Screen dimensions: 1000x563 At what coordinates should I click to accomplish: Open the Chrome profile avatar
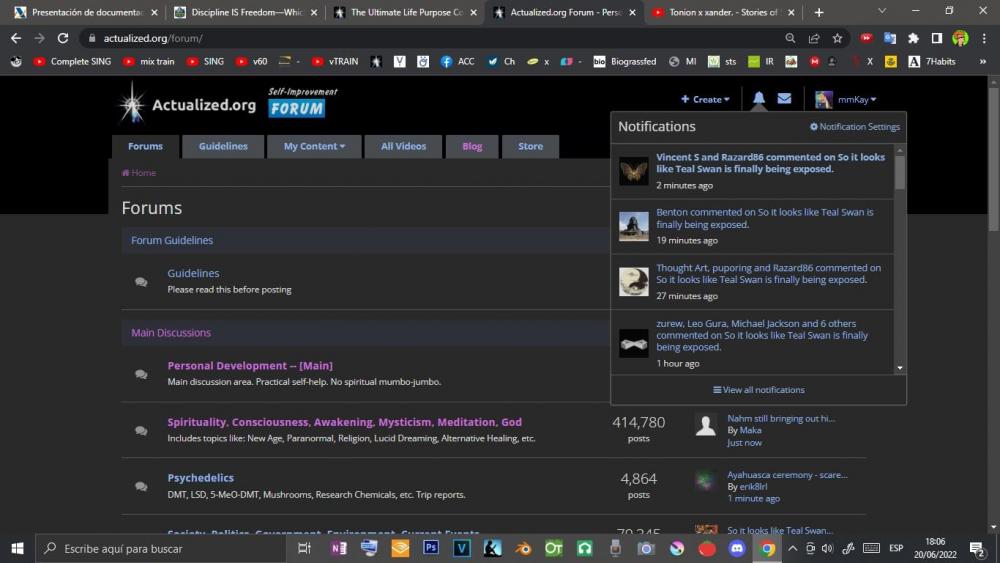(x=960, y=38)
